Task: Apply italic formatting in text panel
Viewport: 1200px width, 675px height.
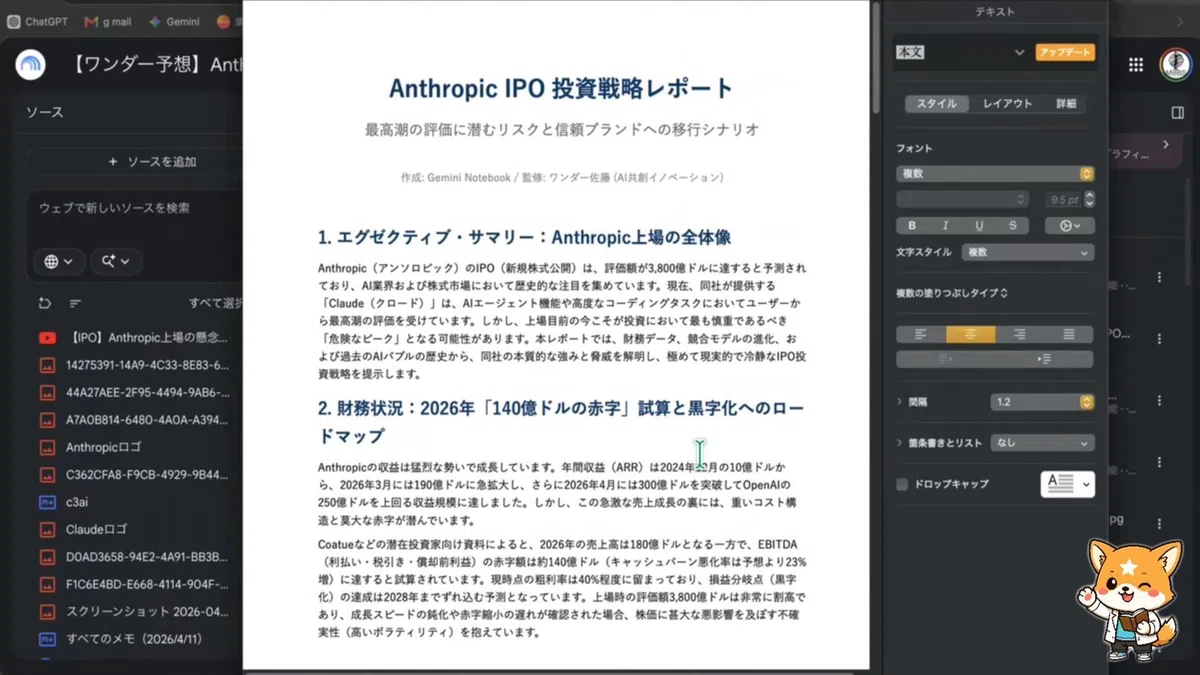Action: tap(946, 226)
